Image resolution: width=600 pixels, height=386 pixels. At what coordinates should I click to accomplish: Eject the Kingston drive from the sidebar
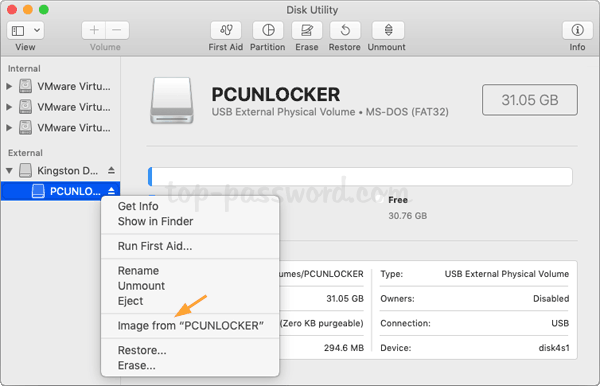pos(111,170)
